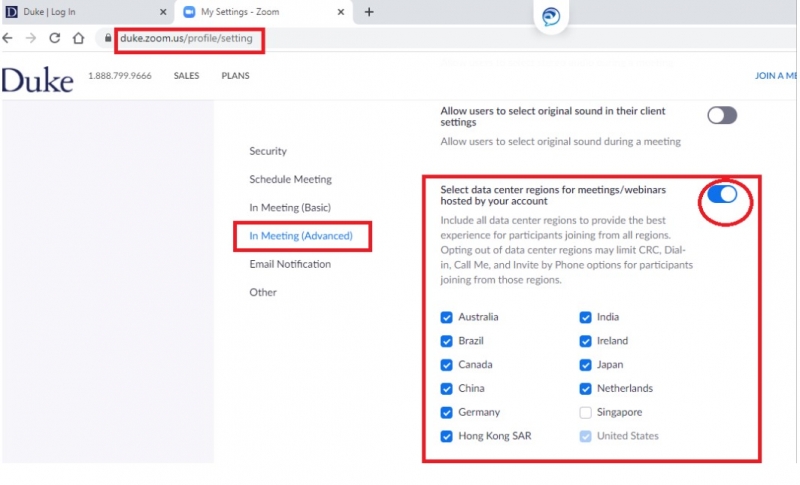800x485 pixels.
Task: Click the browser back arrow
Action: click(9, 38)
